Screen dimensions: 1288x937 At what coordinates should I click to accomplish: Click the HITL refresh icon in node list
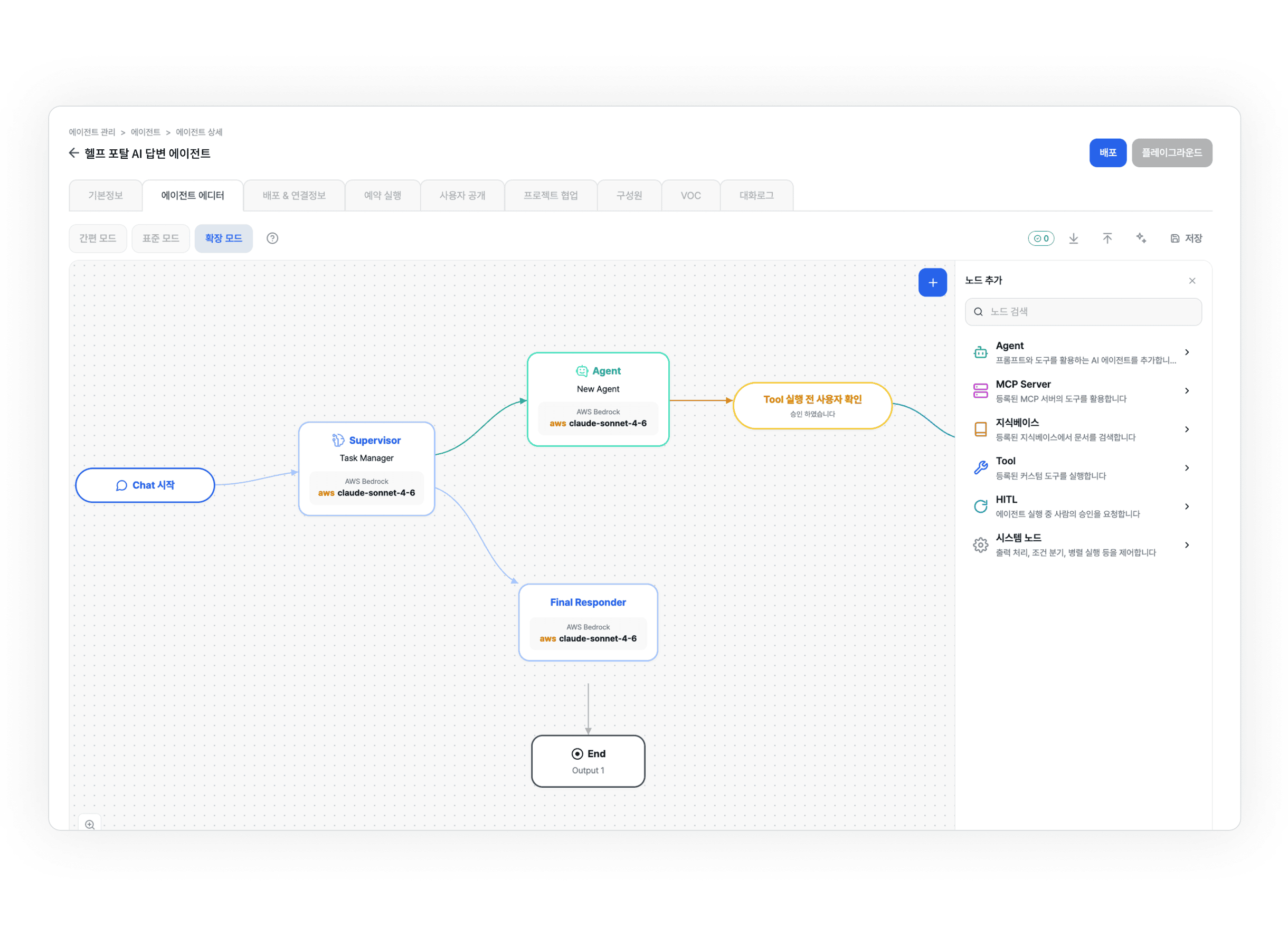click(981, 506)
